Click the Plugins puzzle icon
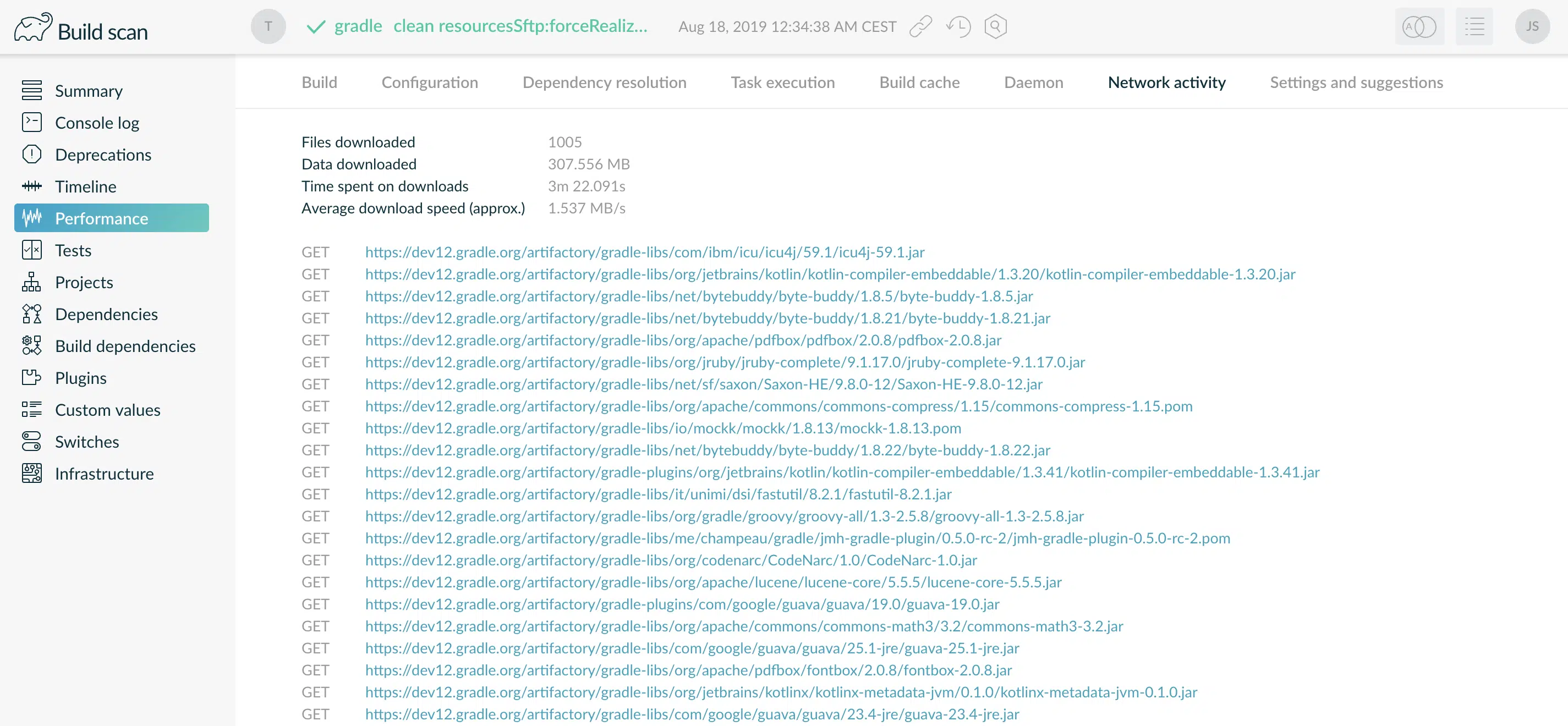The height and width of the screenshot is (726, 1568). coord(32,377)
